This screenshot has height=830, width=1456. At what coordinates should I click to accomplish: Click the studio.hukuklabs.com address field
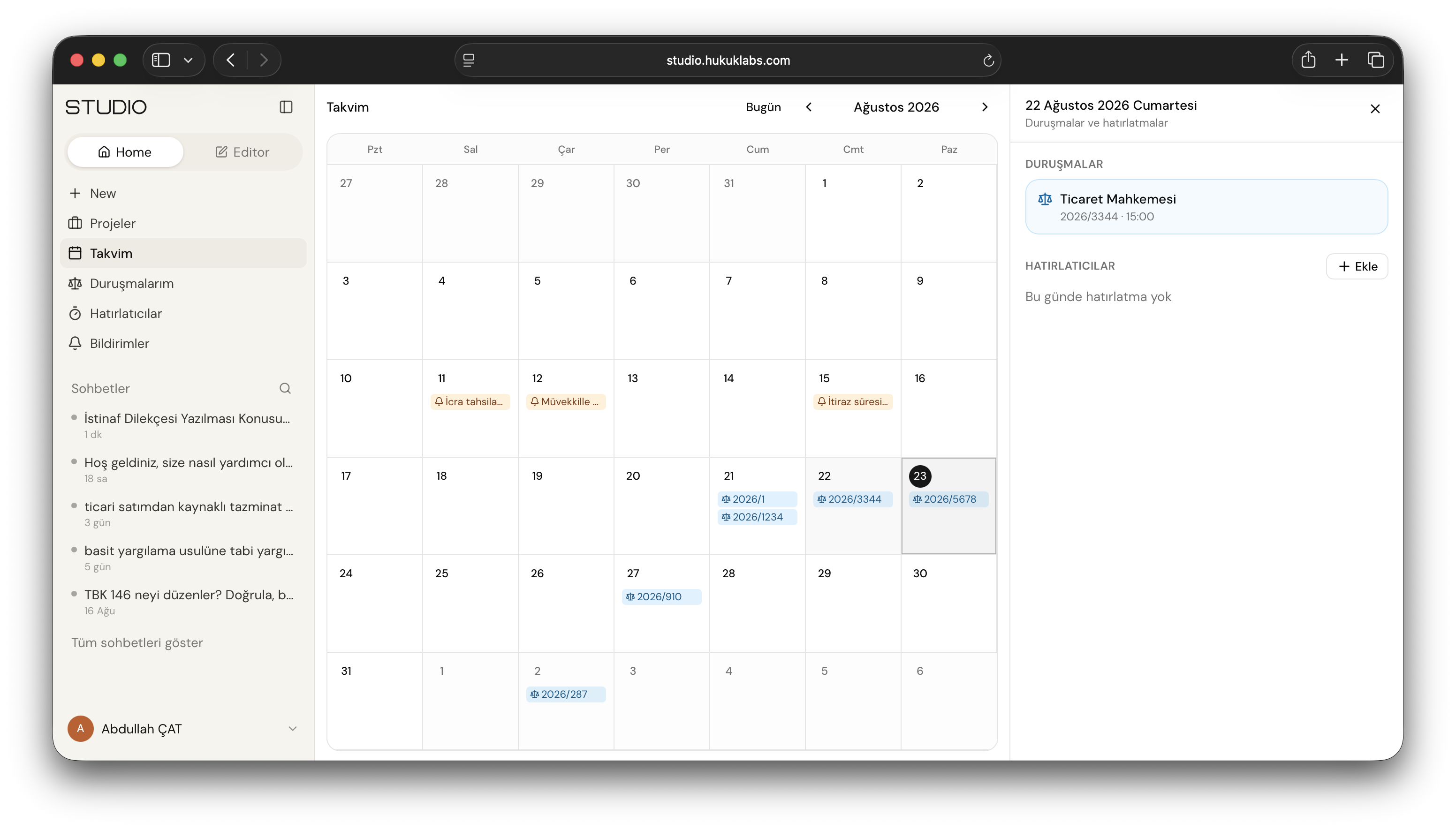728,60
